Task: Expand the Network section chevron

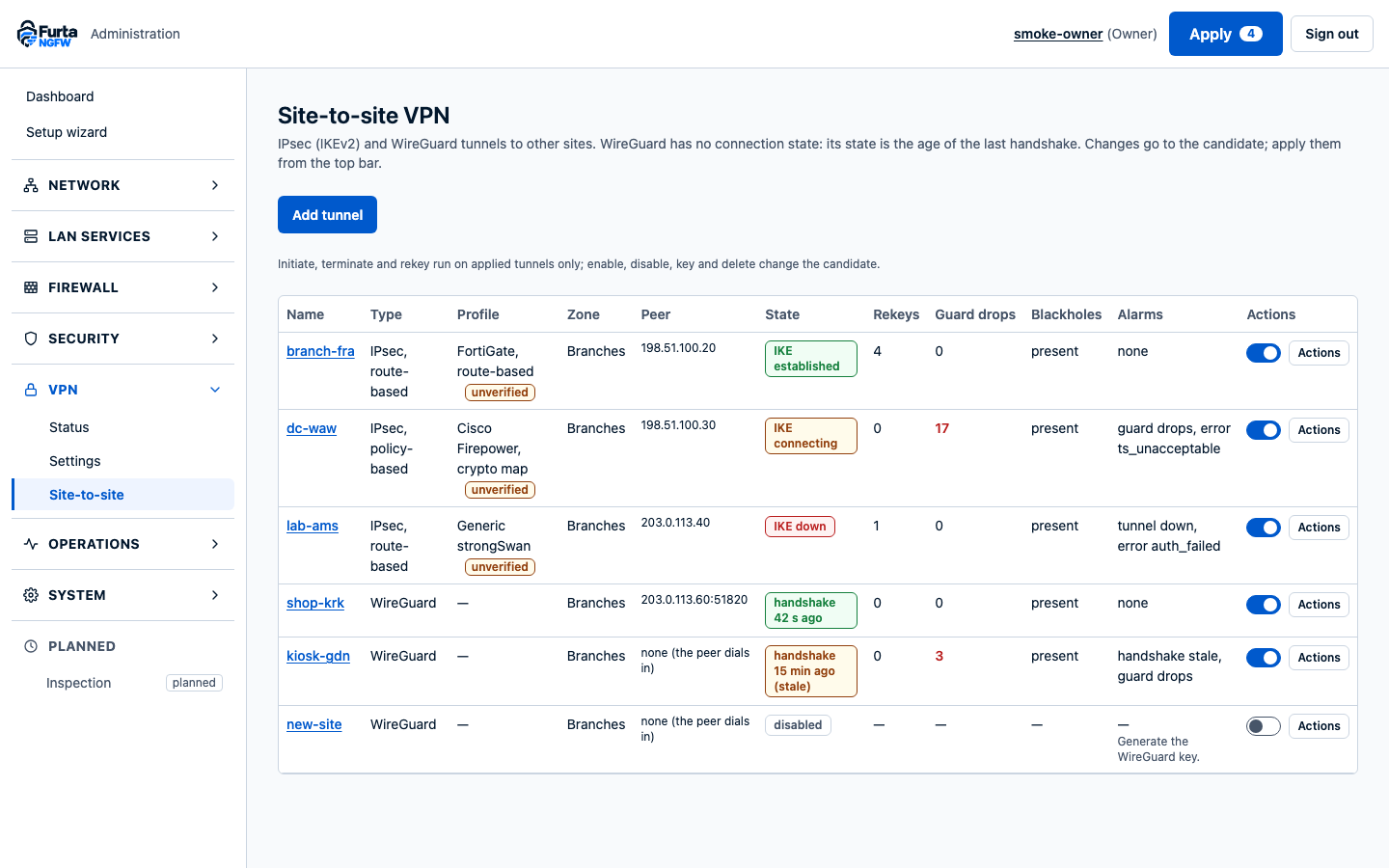Action: coord(215,185)
